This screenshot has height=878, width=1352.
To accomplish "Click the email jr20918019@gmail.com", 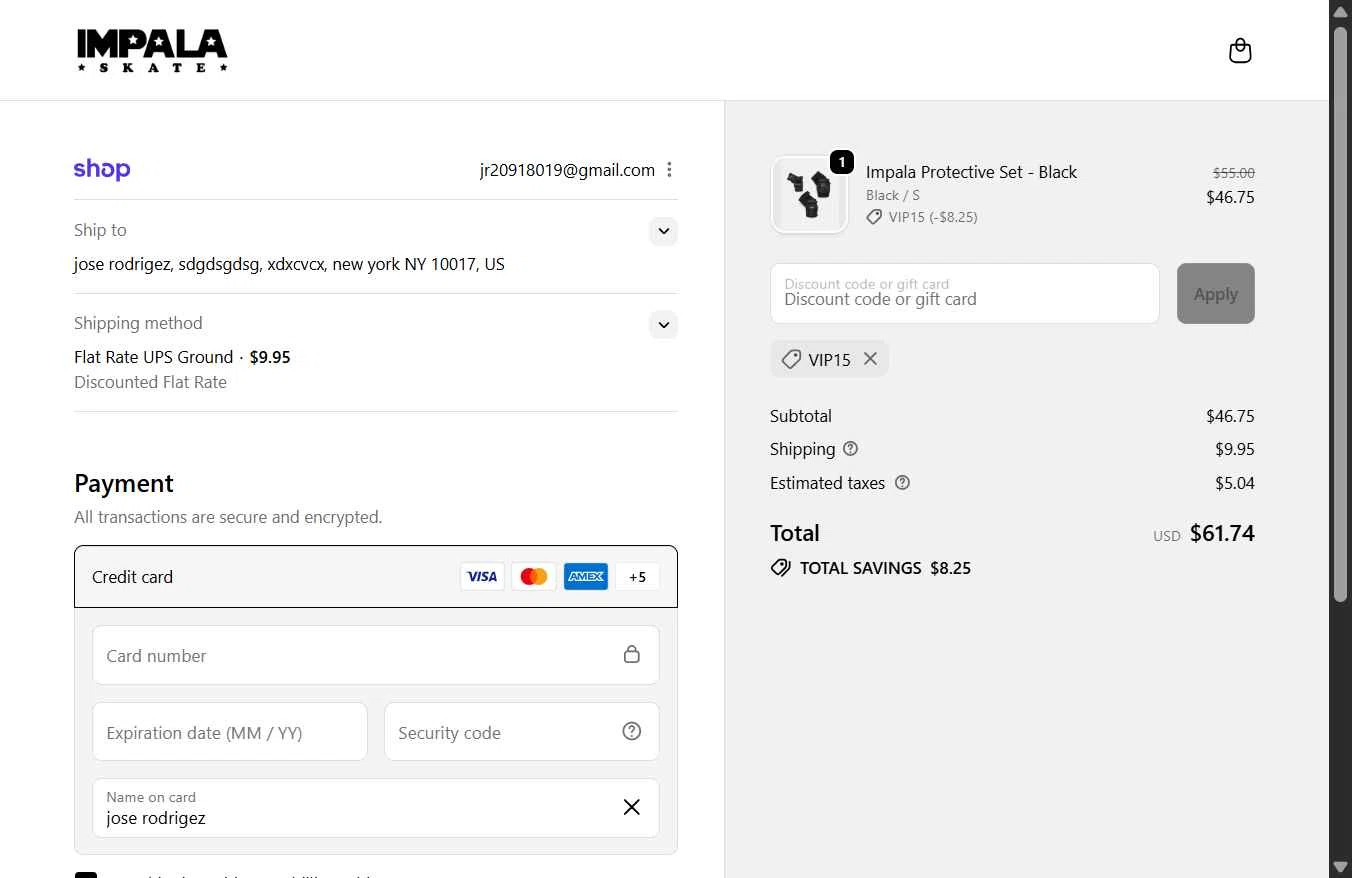I will pos(567,170).
